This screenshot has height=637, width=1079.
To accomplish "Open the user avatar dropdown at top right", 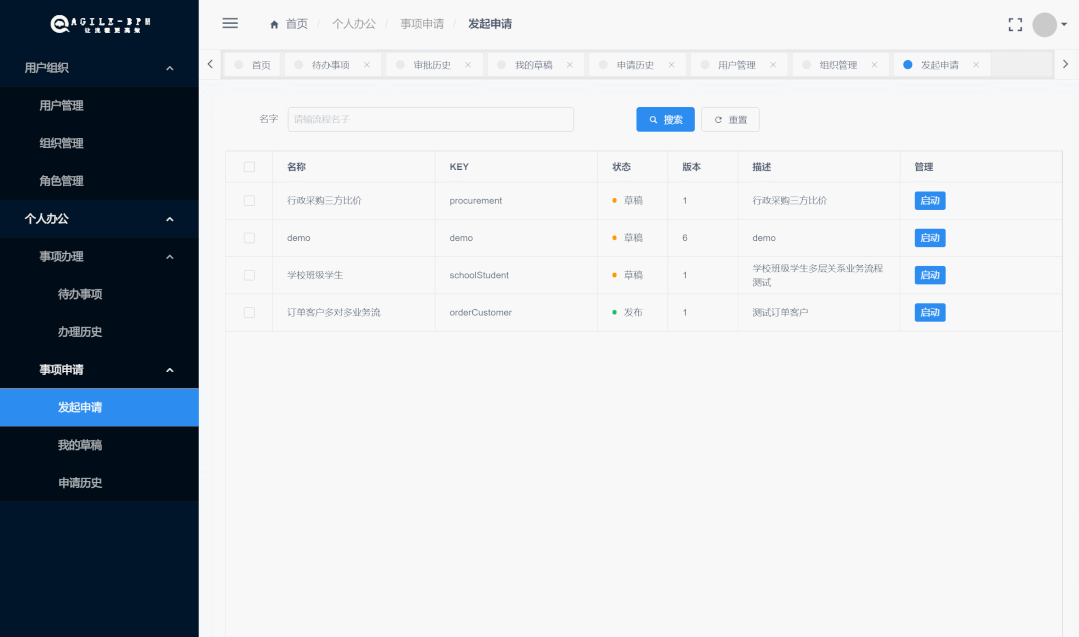I will [x=1043, y=23].
